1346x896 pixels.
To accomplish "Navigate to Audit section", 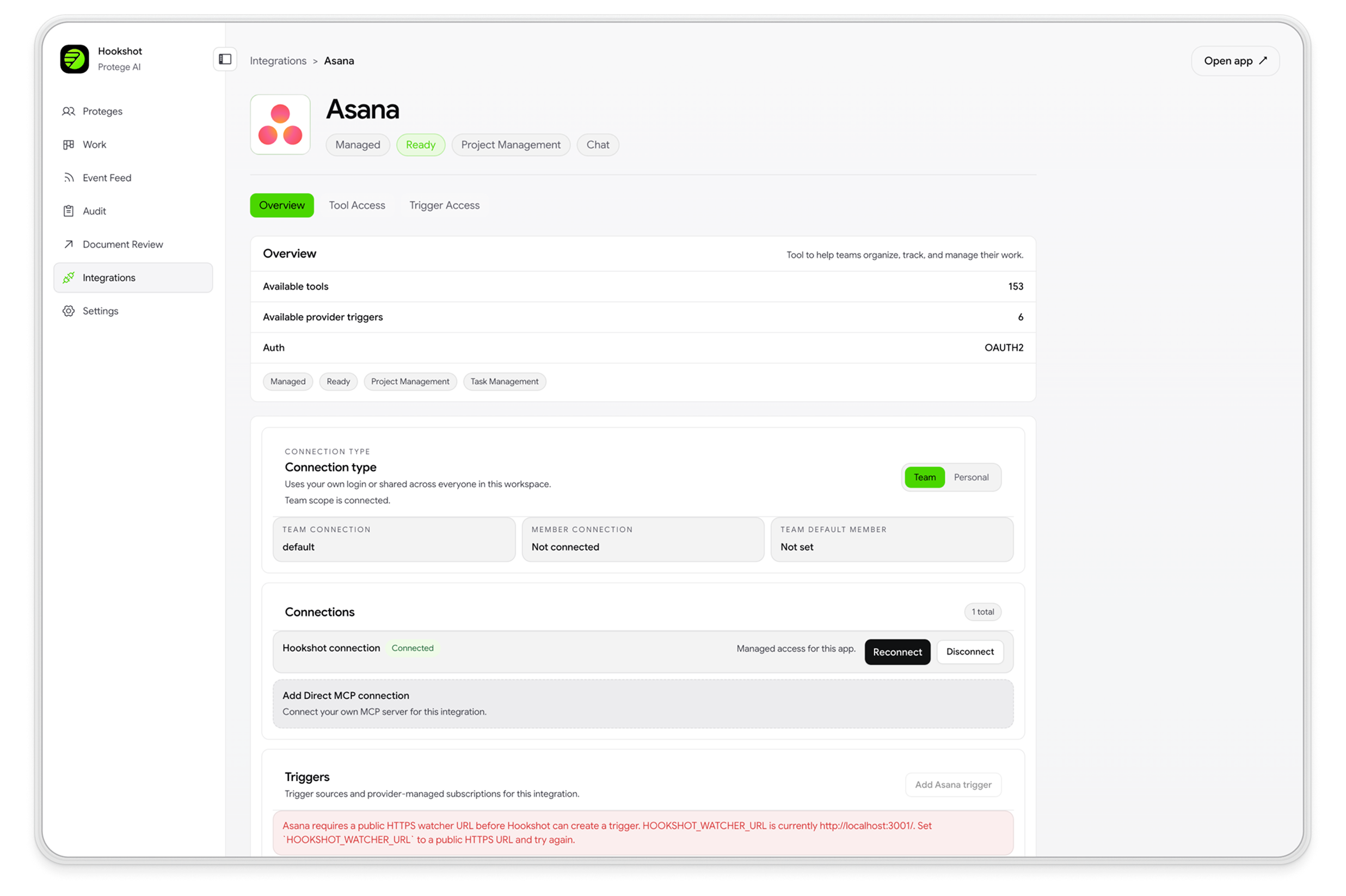I will point(133,211).
